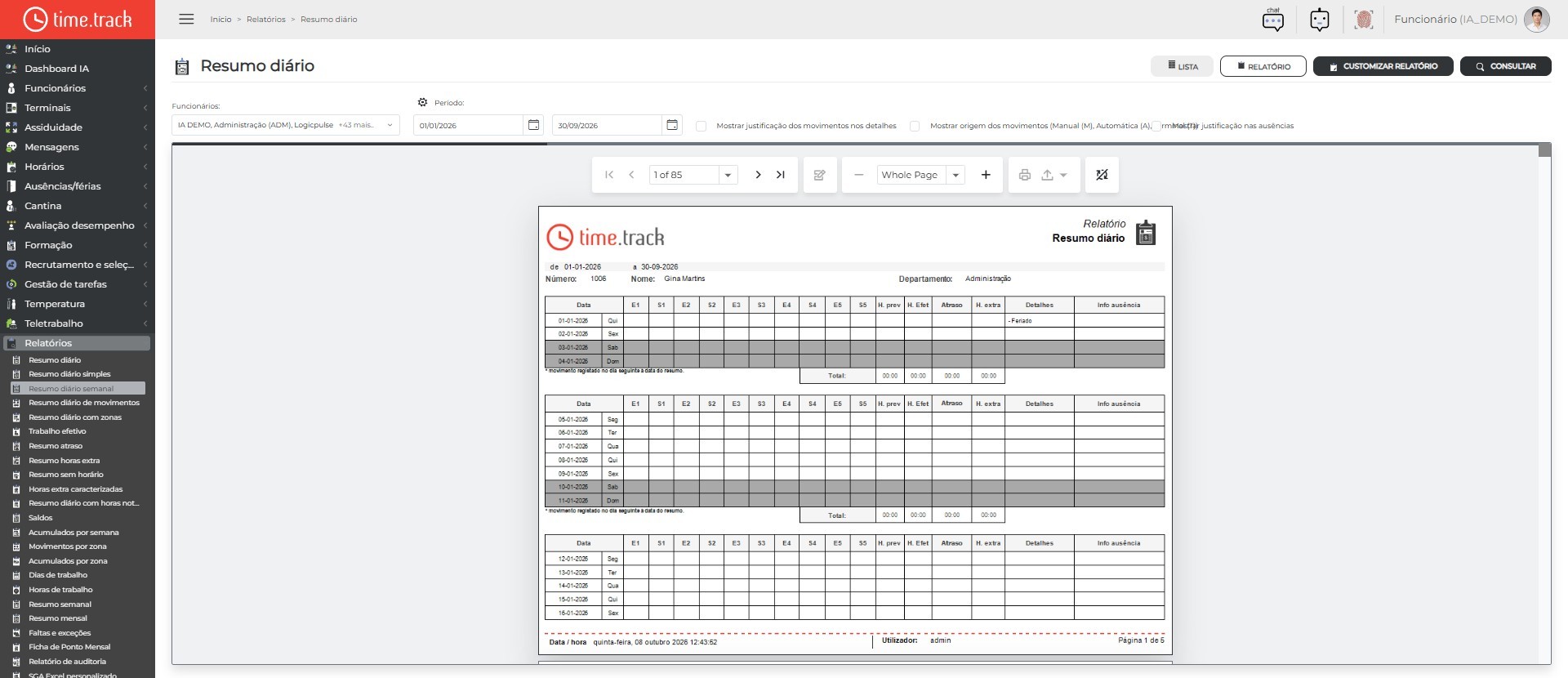Go to the next report page
The image size is (1568, 678).
click(x=758, y=175)
